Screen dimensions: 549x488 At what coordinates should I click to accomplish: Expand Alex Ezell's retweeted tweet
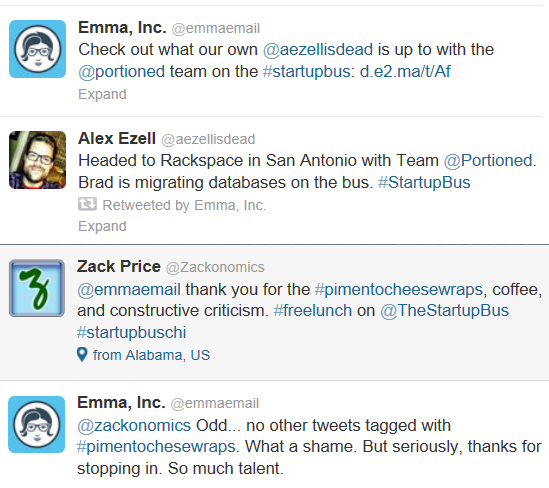click(102, 226)
